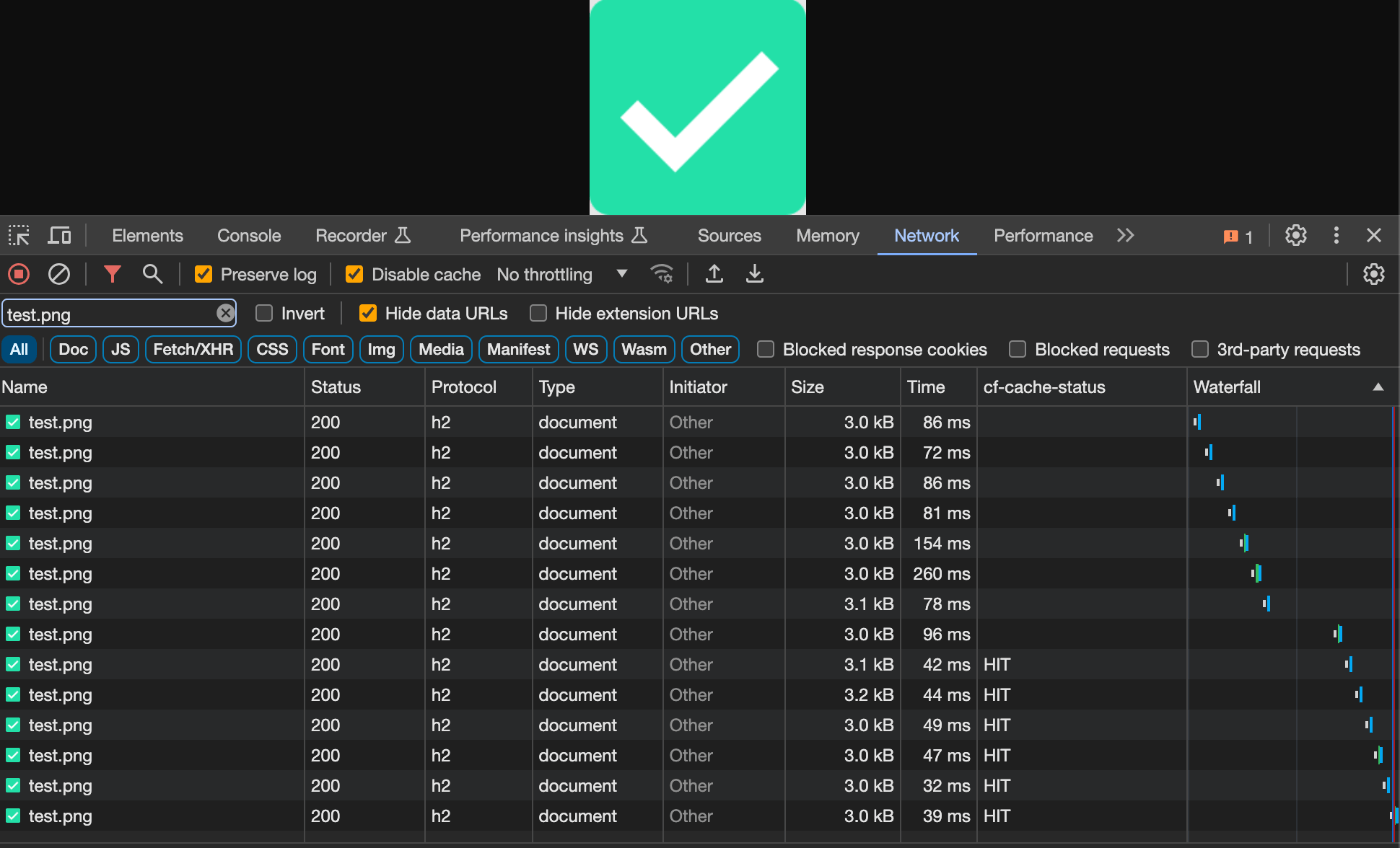Clear the test.png filter text
The image size is (1400, 848).
click(225, 312)
